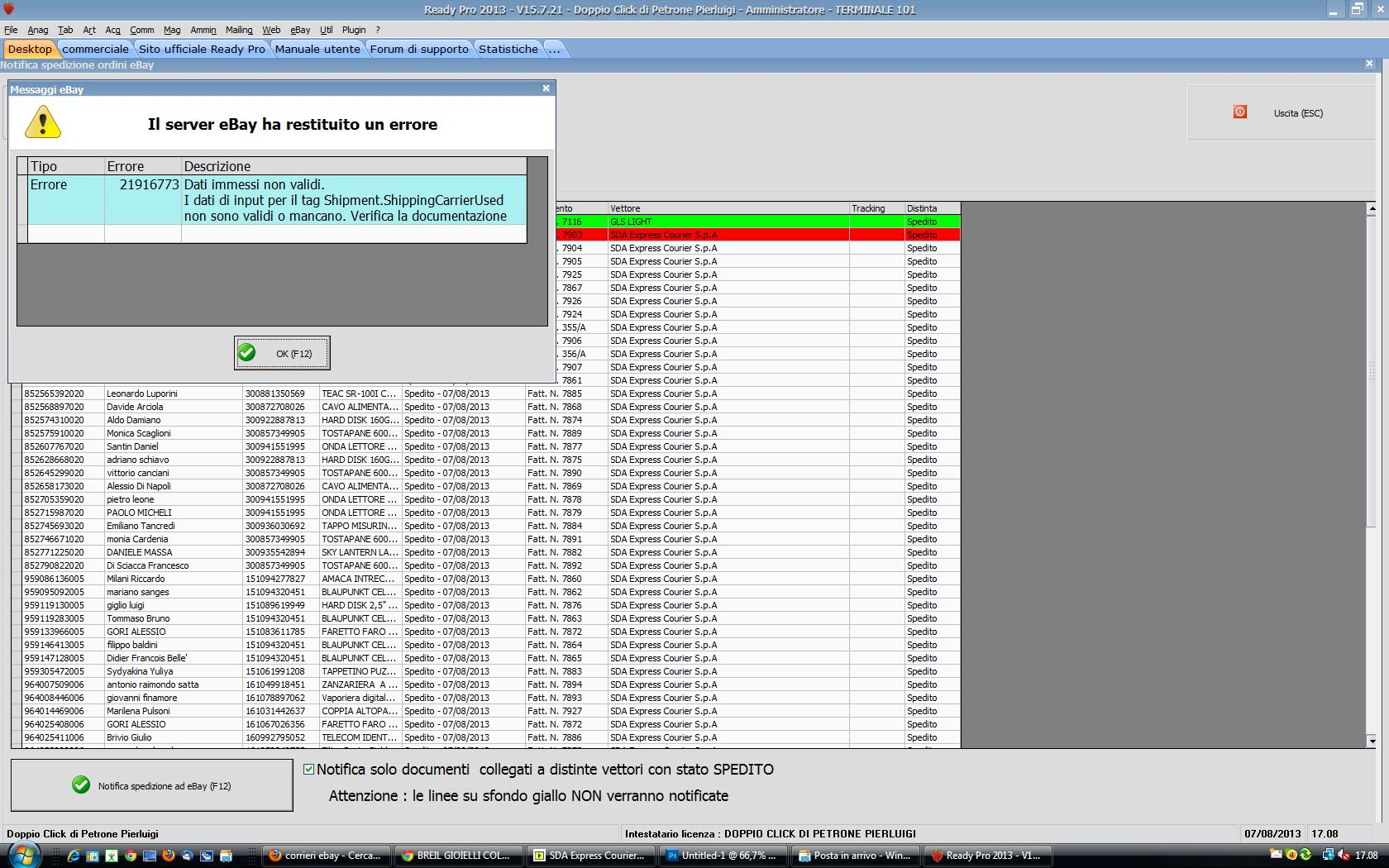Click the muted volume tray icon
Image resolution: width=1389 pixels, height=868 pixels.
pyautogui.click(x=1344, y=856)
